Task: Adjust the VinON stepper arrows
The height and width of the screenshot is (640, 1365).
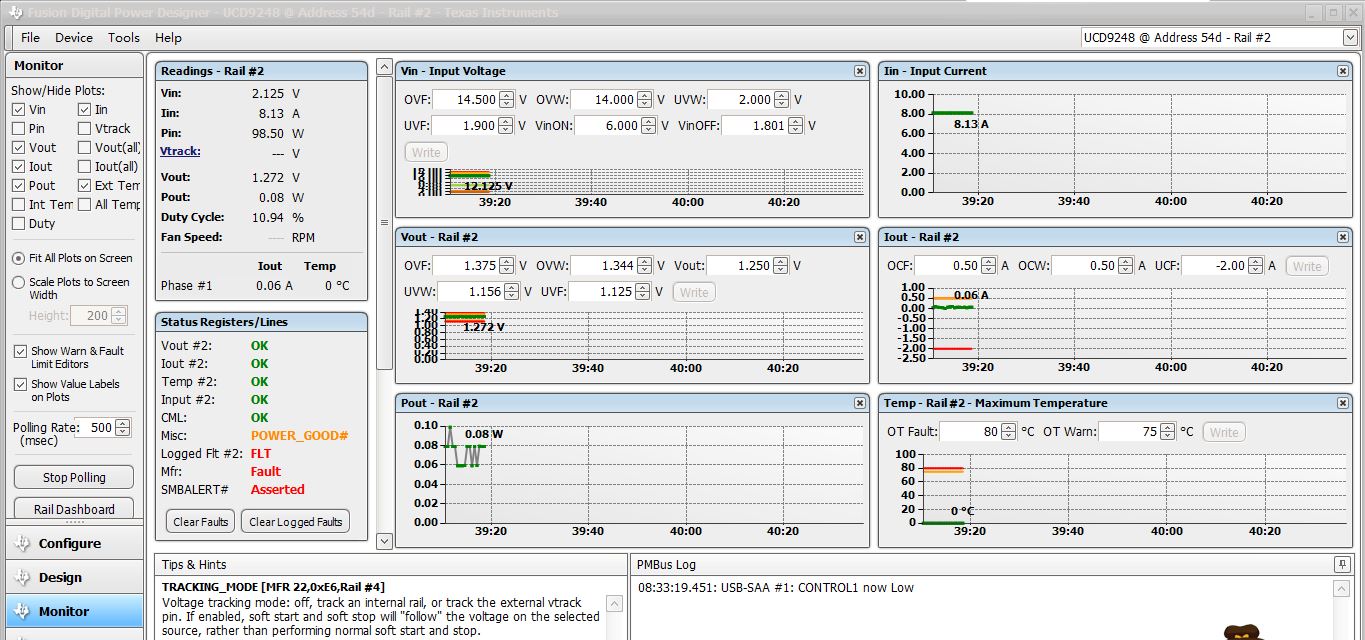Action: (x=648, y=126)
